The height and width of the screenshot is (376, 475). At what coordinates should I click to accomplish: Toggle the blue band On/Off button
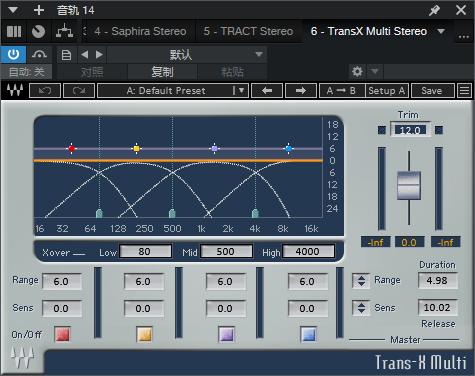(308, 335)
